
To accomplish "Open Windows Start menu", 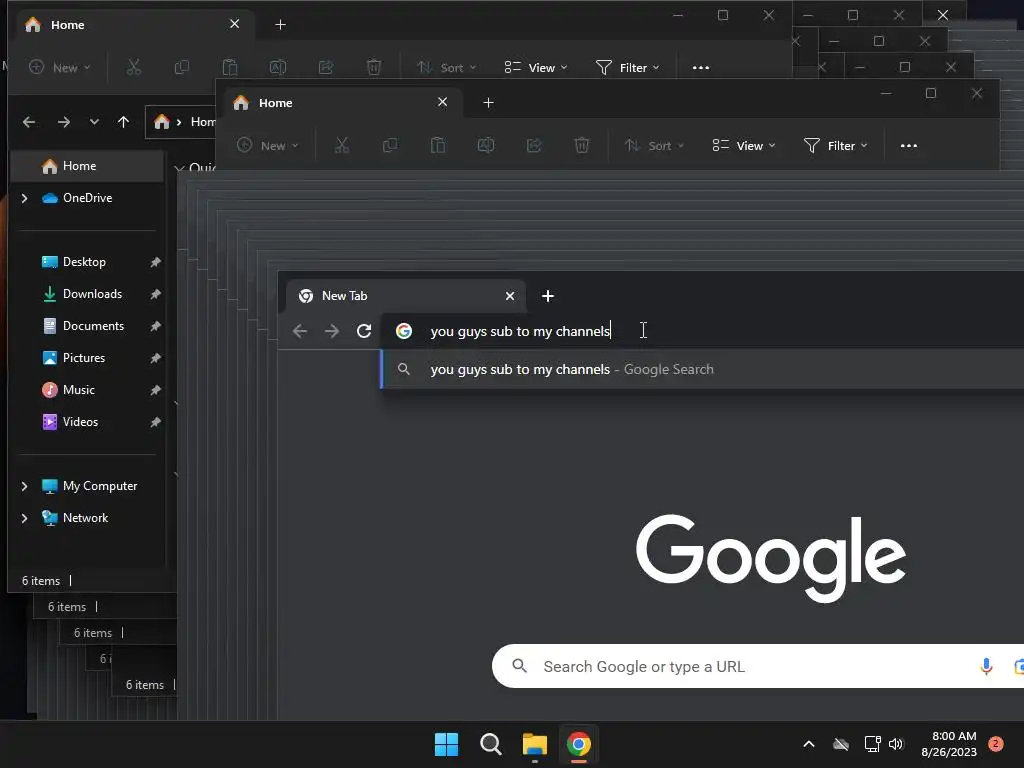I will pos(447,744).
